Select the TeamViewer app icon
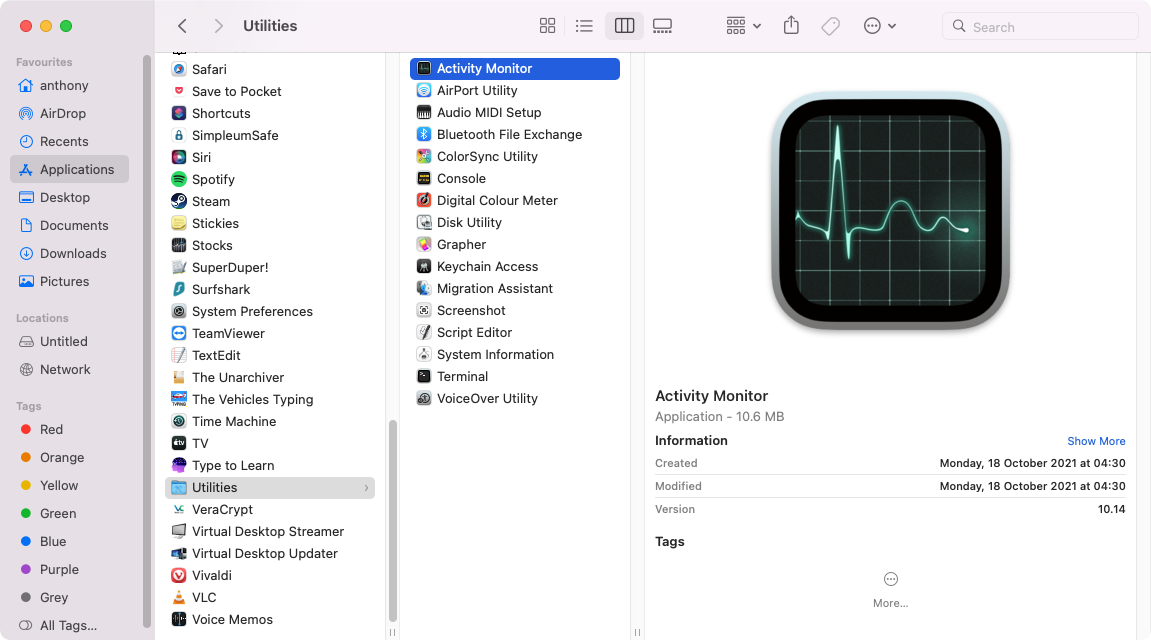 [178, 333]
